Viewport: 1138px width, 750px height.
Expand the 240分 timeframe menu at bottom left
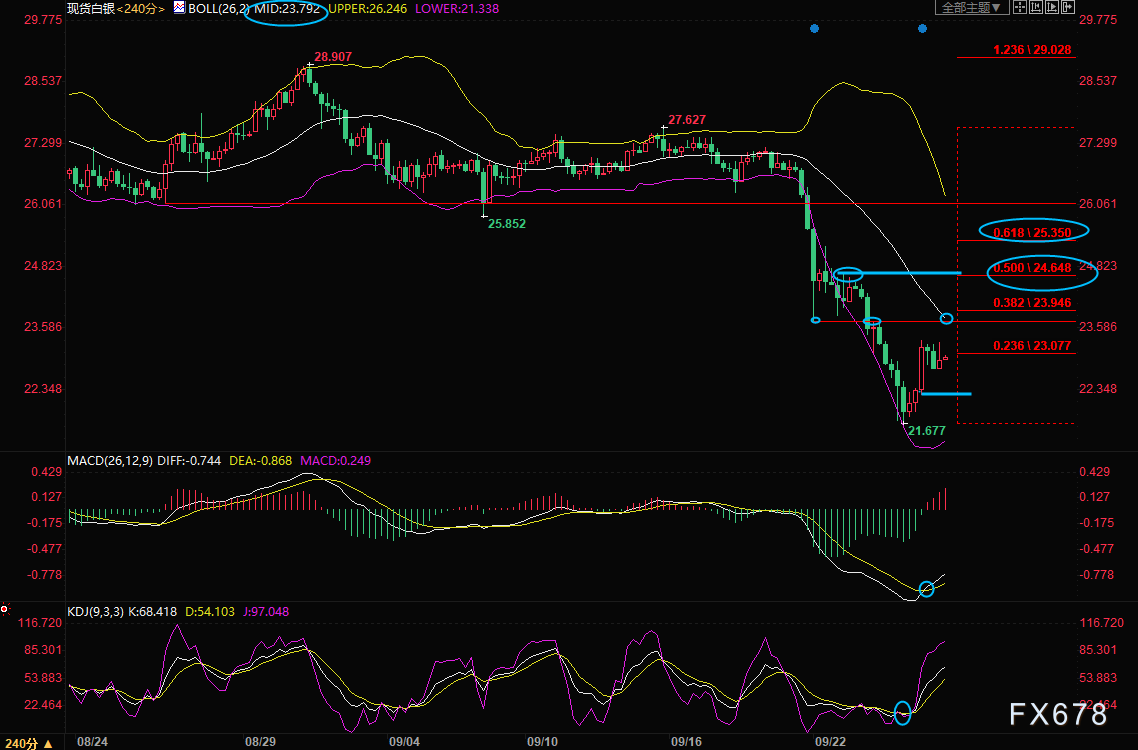coord(28,743)
